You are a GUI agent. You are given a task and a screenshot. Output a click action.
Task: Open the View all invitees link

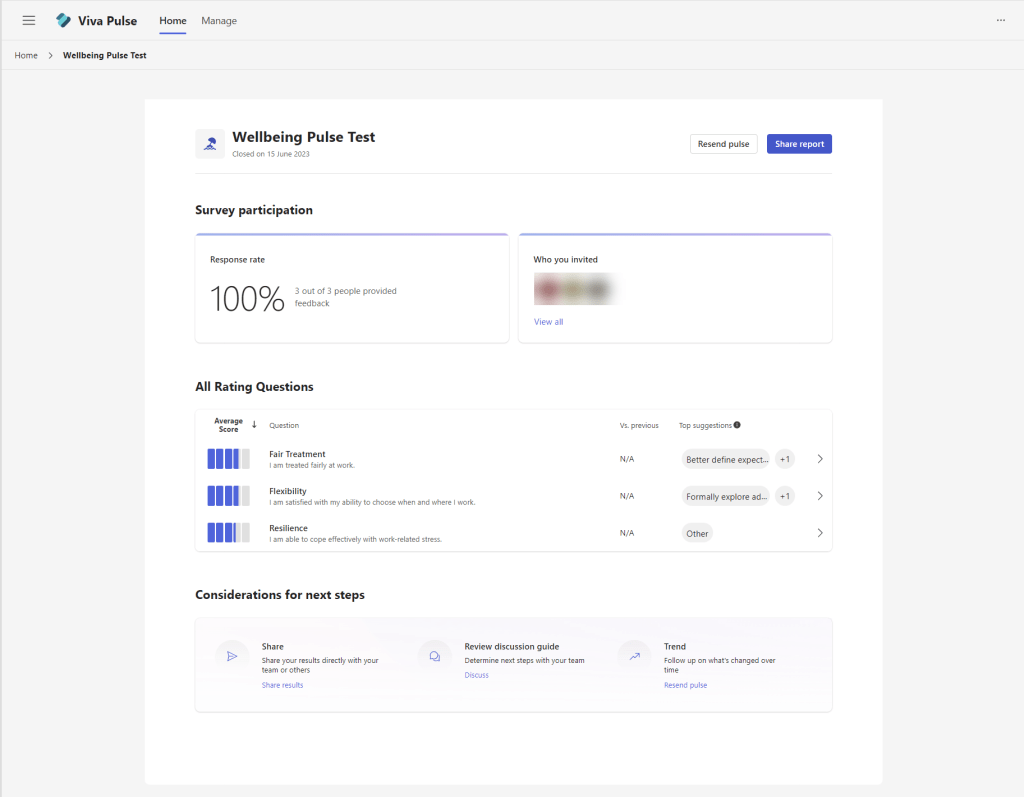pyautogui.click(x=548, y=322)
